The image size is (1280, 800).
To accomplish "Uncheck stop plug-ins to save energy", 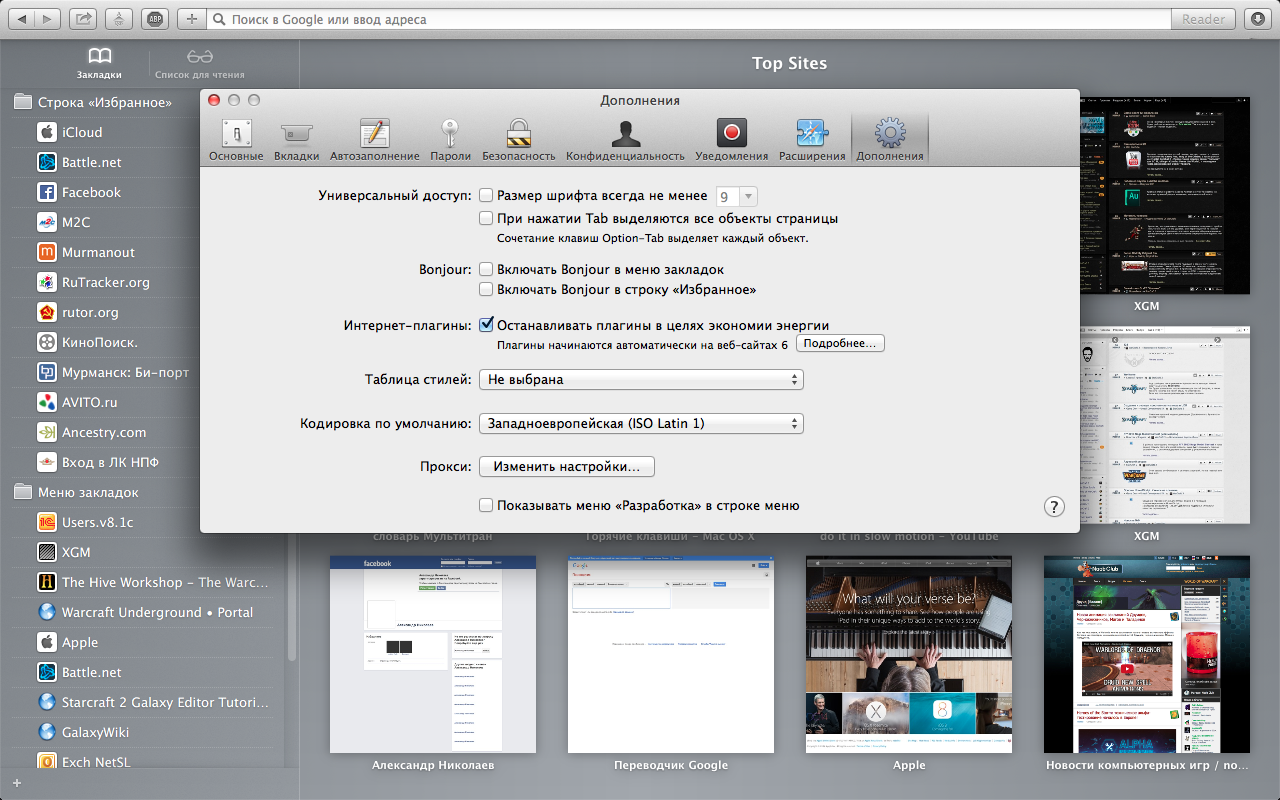I will tap(486, 324).
